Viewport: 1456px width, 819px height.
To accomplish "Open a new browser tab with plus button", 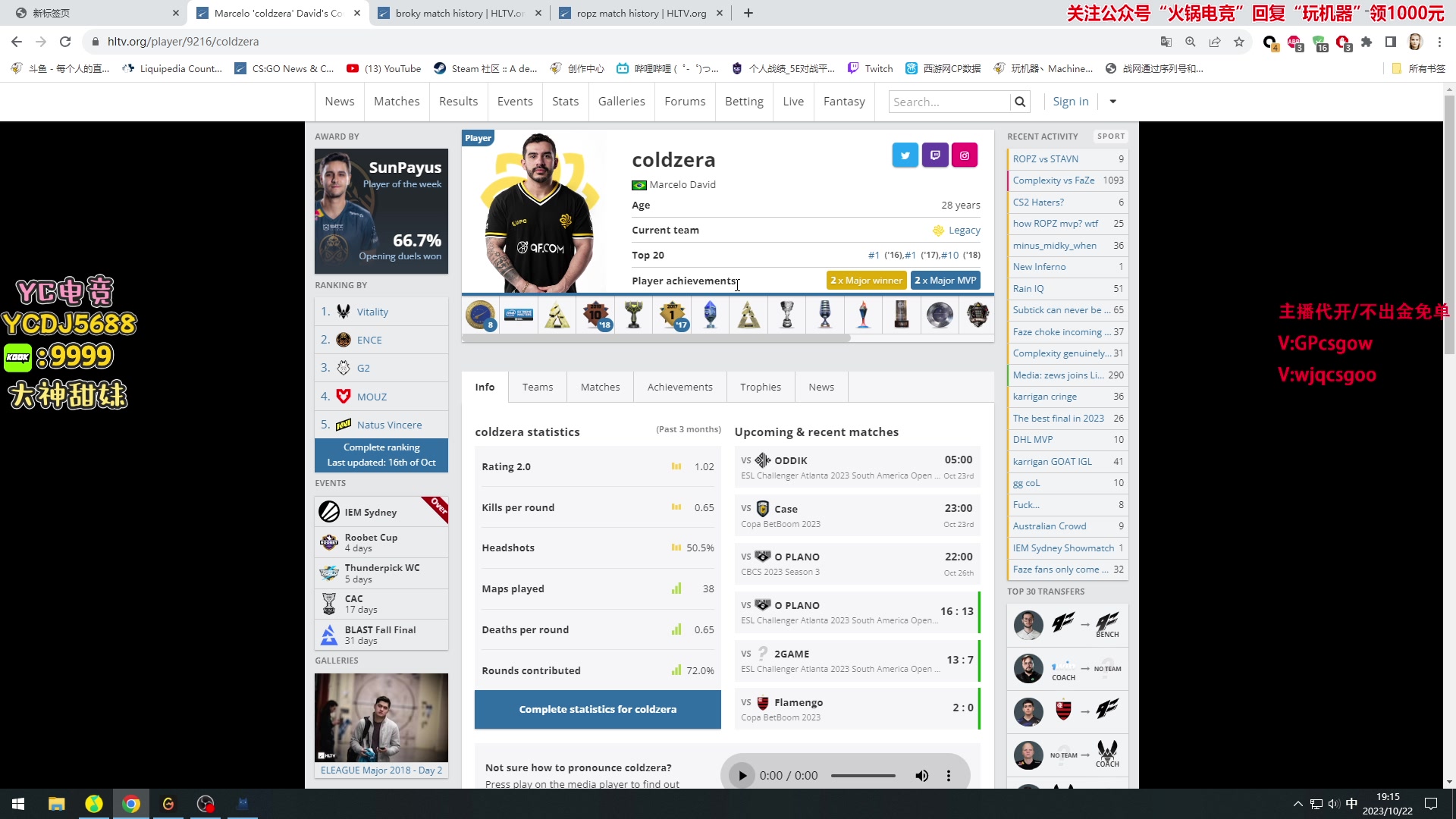I will click(748, 13).
